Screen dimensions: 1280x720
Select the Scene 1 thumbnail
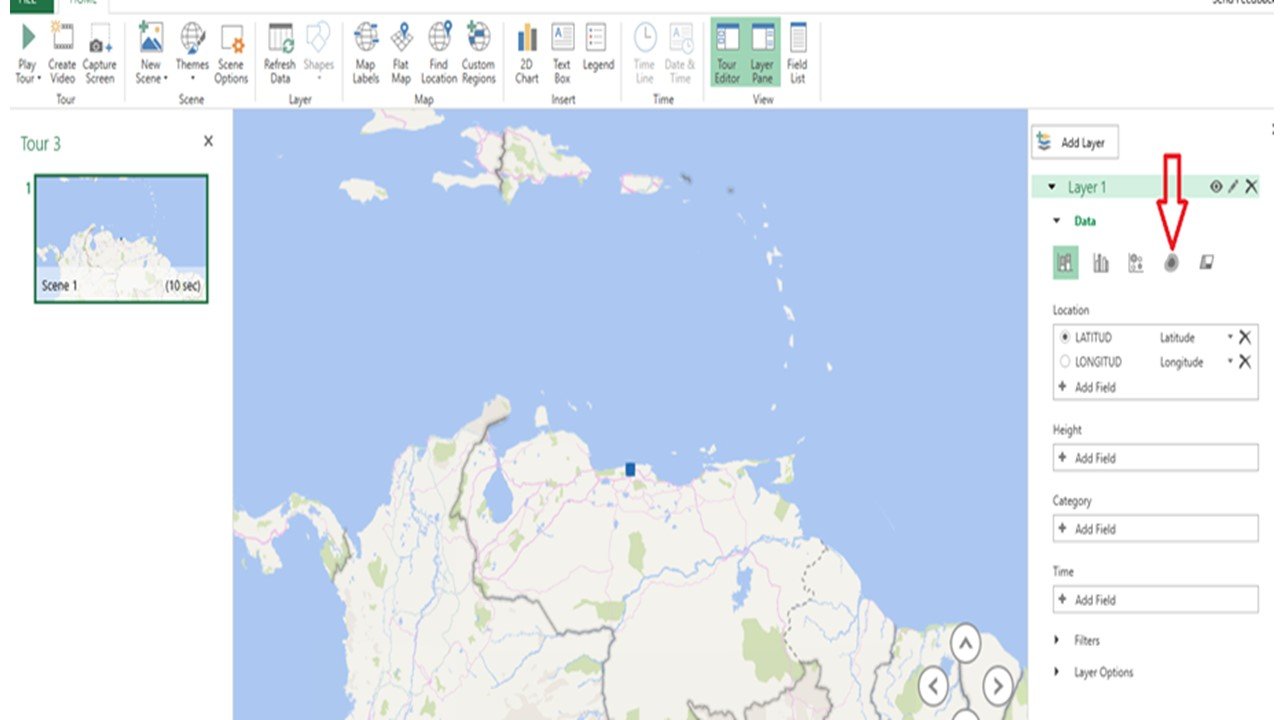pos(121,238)
